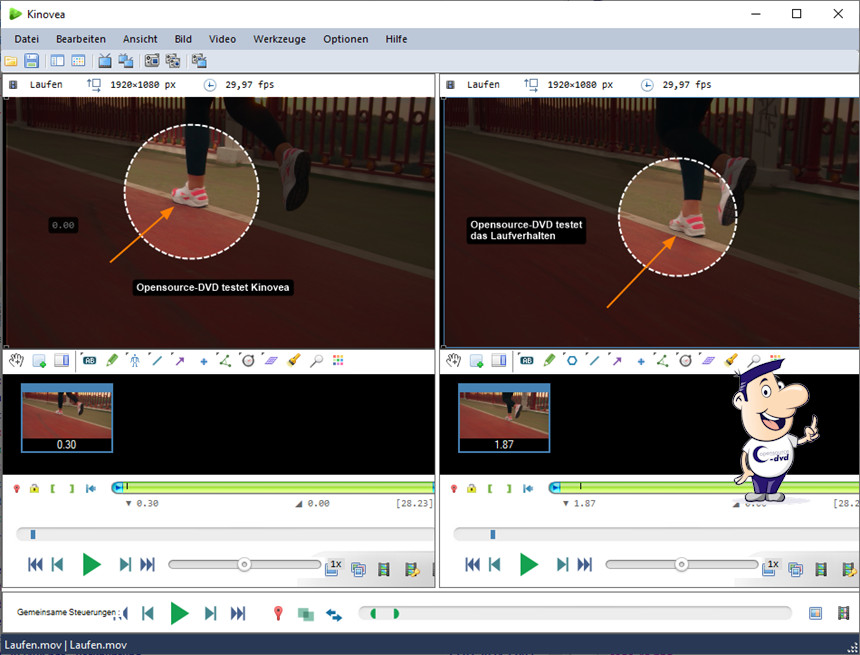Click the stopwatch tool in left toolbar
Image resolution: width=860 pixels, height=655 pixels.
pyautogui.click(x=247, y=361)
